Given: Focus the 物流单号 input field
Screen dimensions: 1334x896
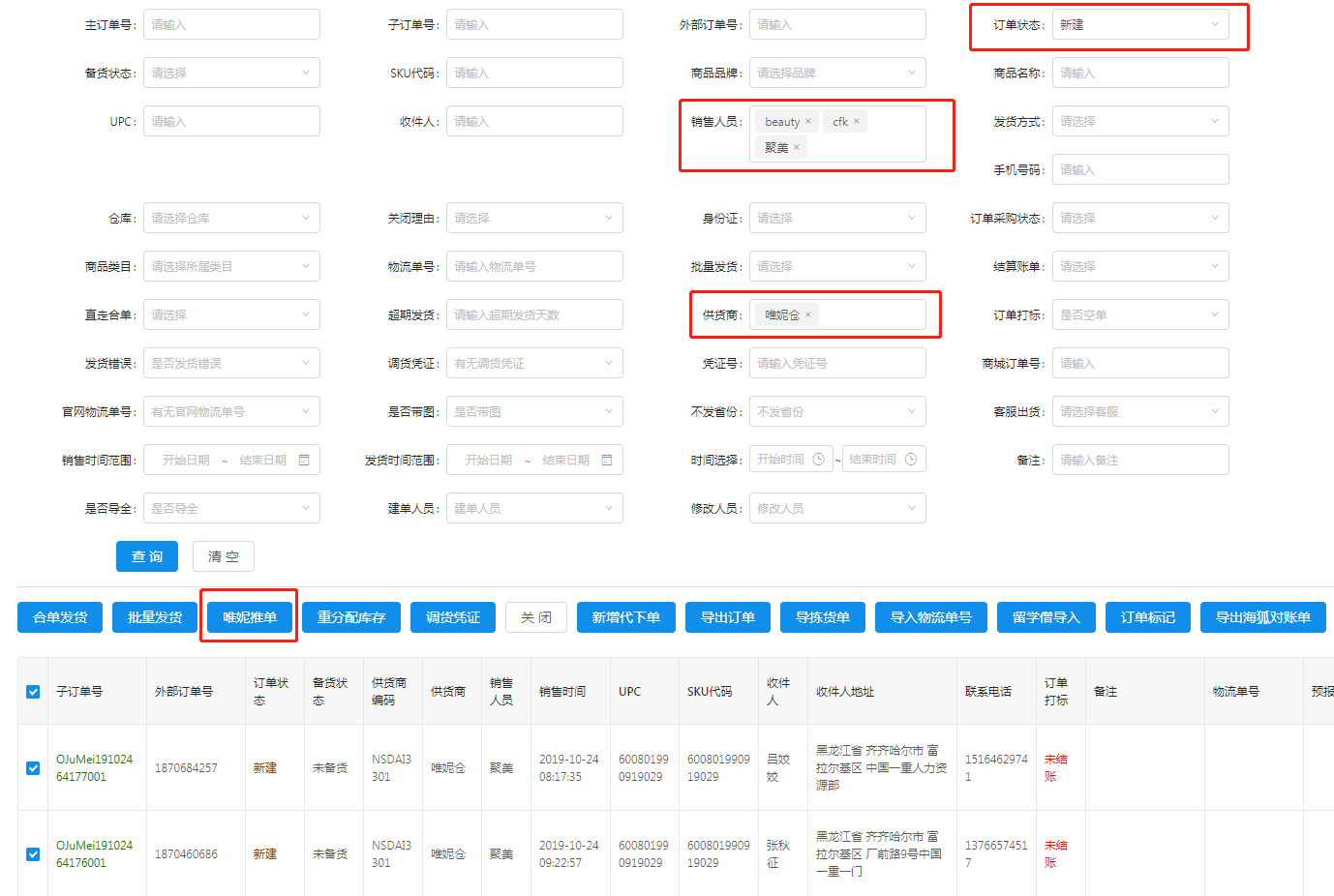Looking at the screenshot, I should (534, 266).
